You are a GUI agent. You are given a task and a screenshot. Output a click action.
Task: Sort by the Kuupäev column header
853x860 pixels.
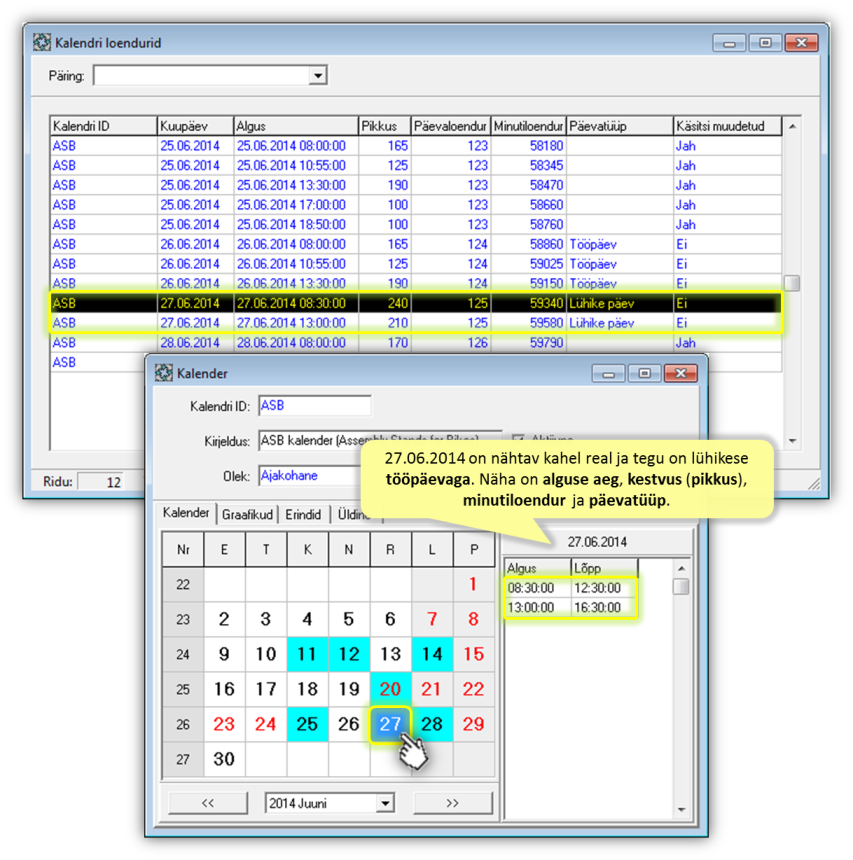(195, 126)
